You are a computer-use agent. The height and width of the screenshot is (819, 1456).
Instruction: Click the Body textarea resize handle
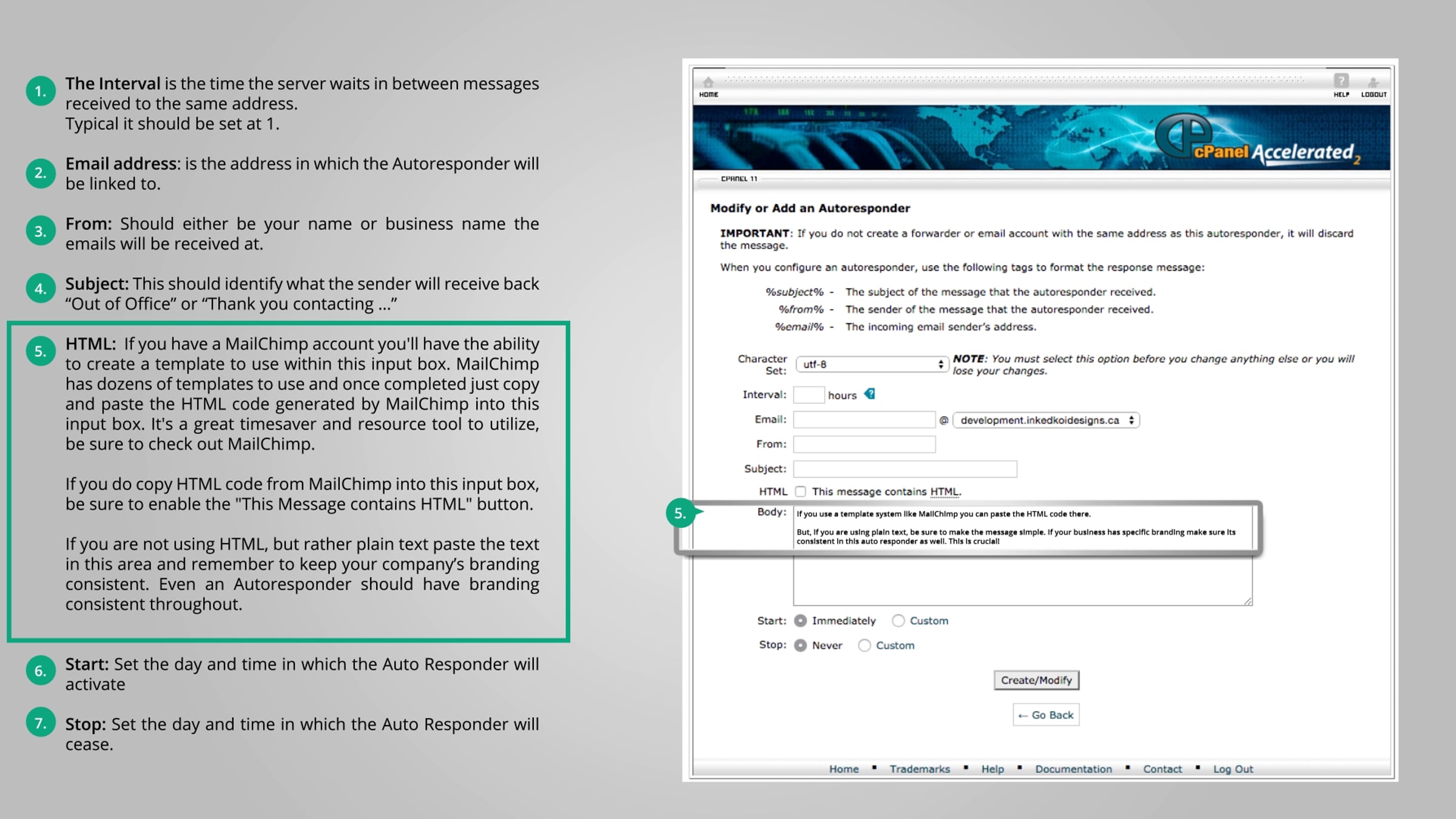pyautogui.click(x=1247, y=601)
